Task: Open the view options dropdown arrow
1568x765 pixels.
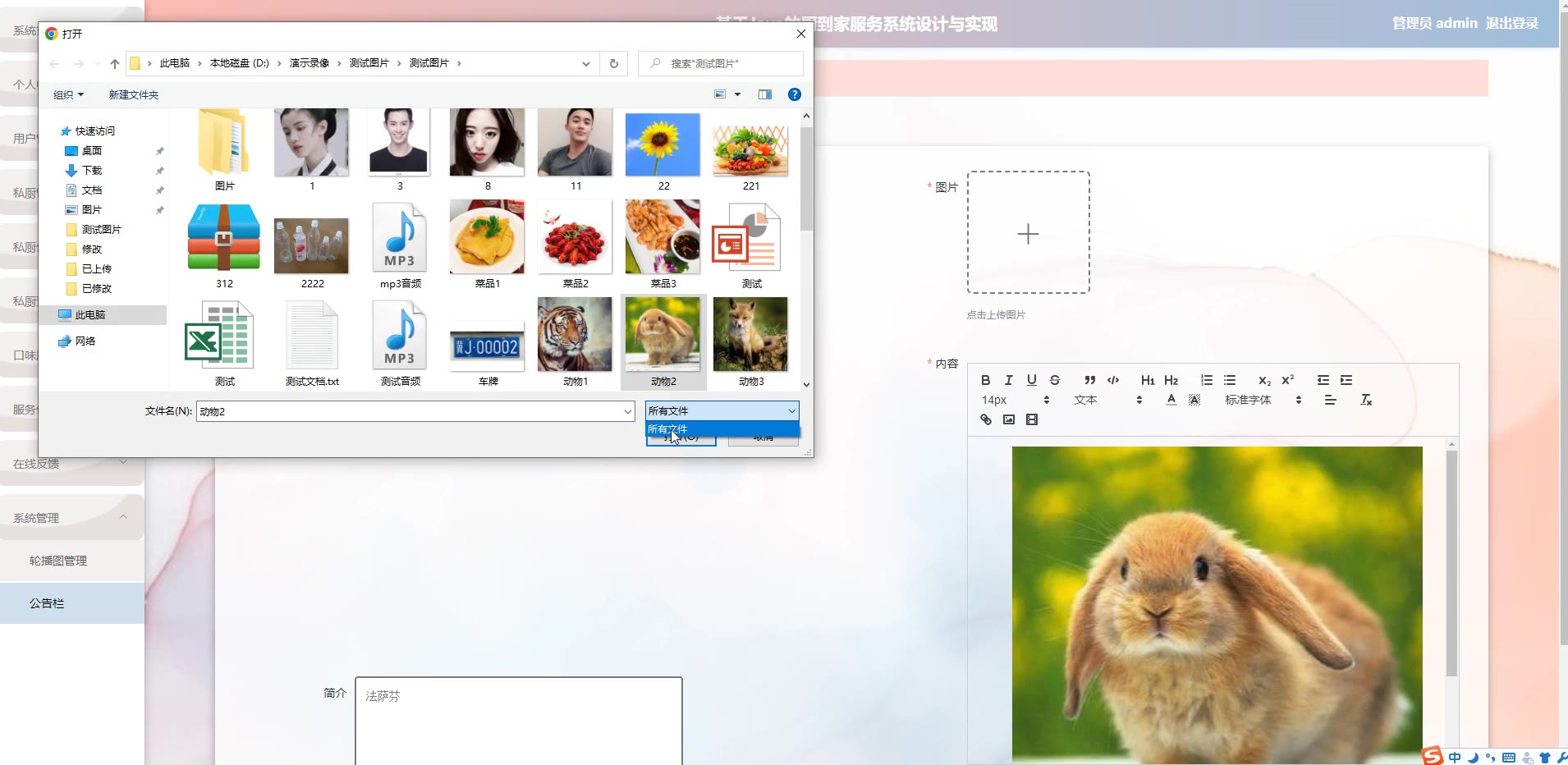Action: 737,94
